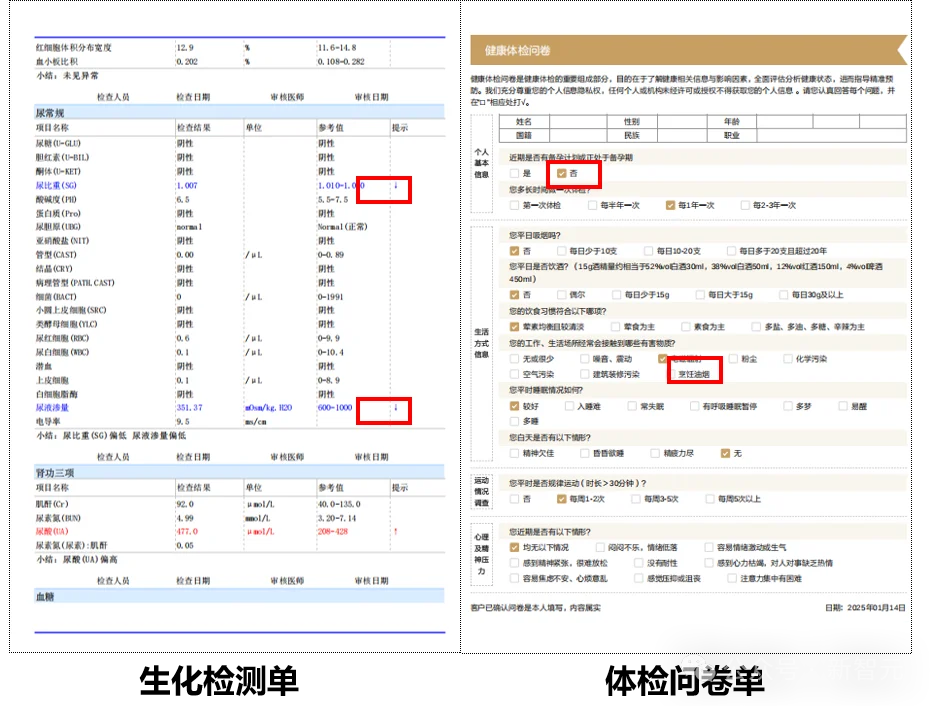Click the red up arrow for 尿酸(UA)
Screen dimensions: 933x706
395,531
